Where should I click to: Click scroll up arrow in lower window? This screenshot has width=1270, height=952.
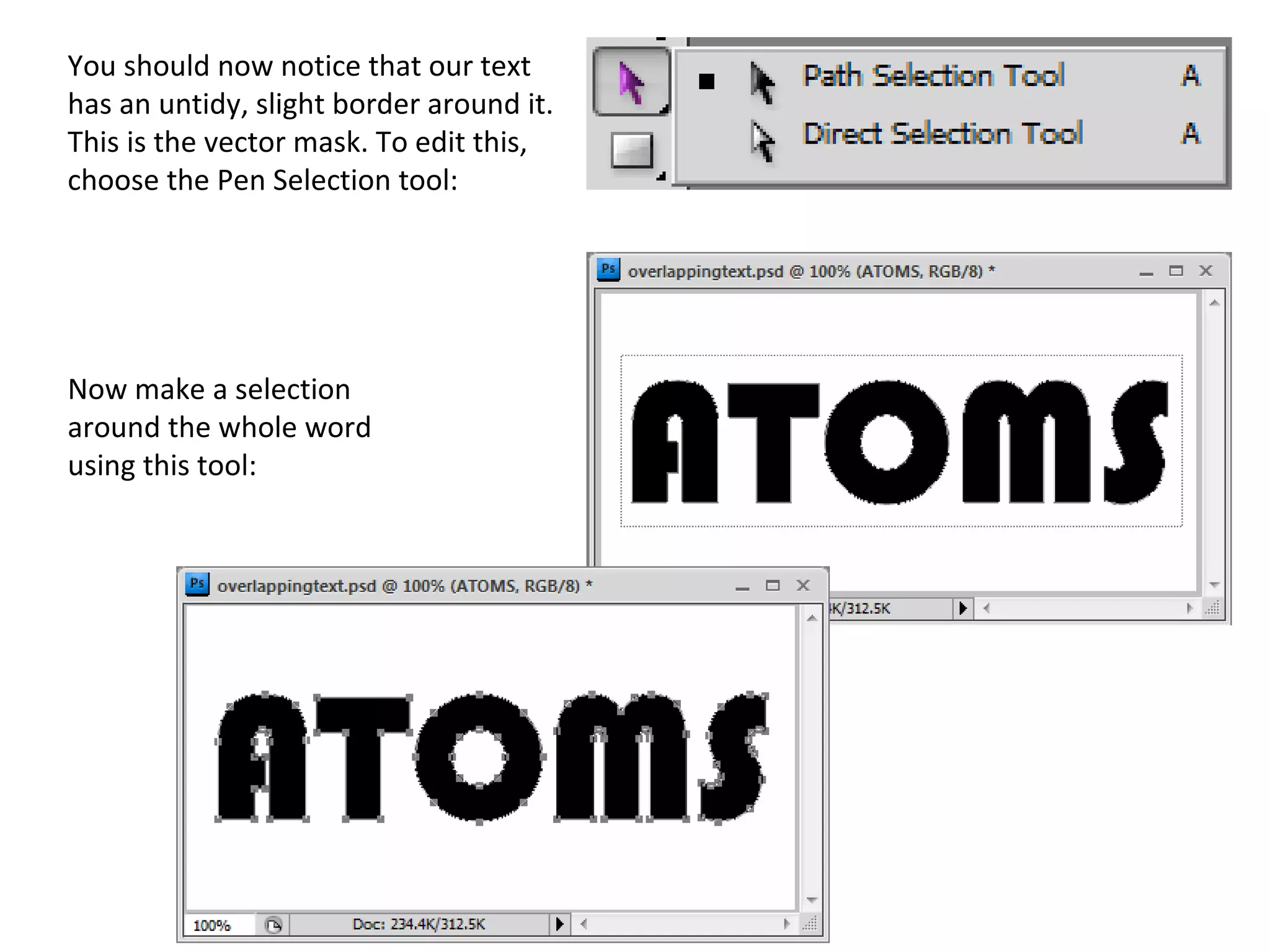tap(812, 619)
